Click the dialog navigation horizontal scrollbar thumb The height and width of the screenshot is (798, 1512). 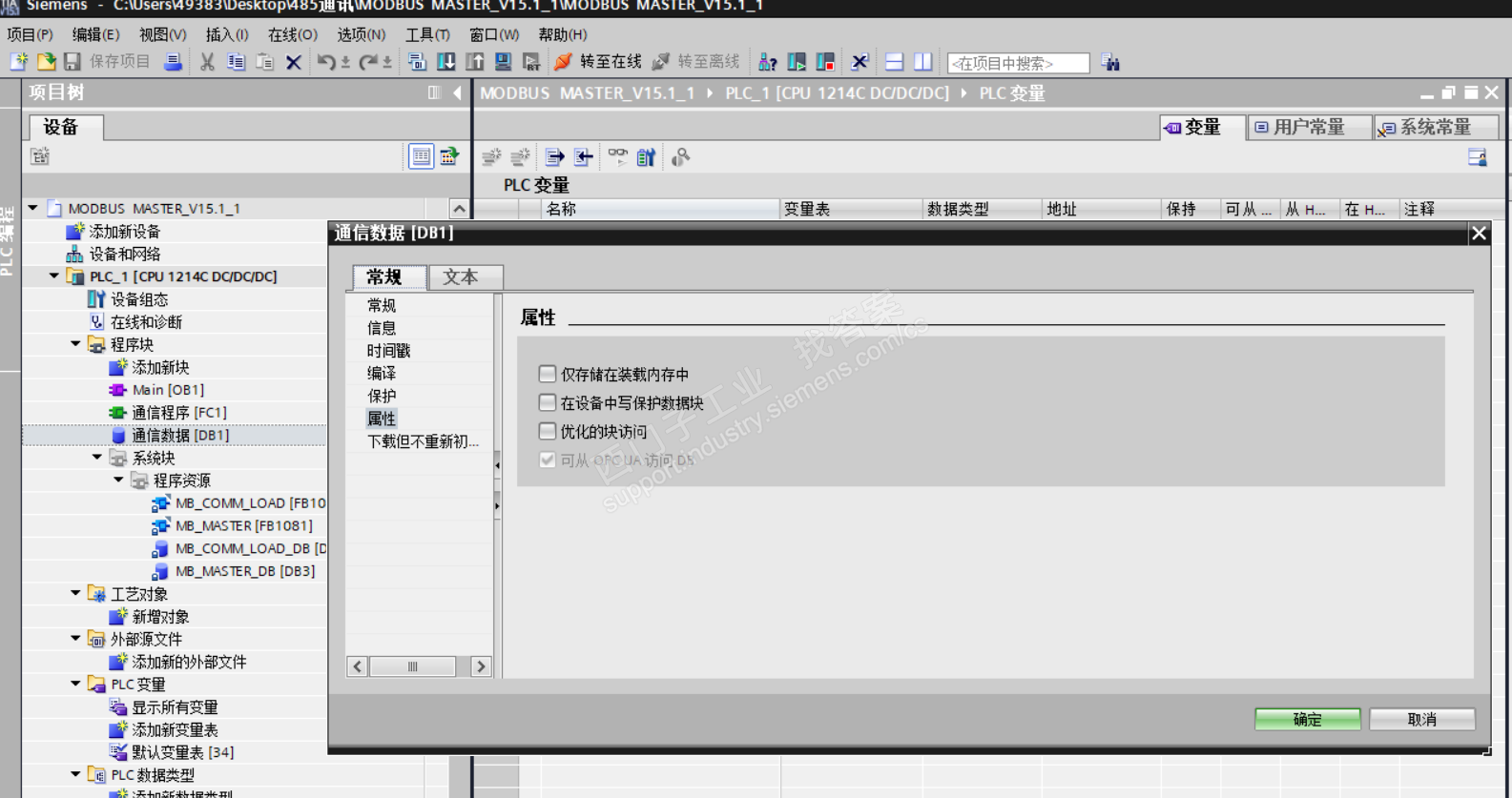click(412, 666)
